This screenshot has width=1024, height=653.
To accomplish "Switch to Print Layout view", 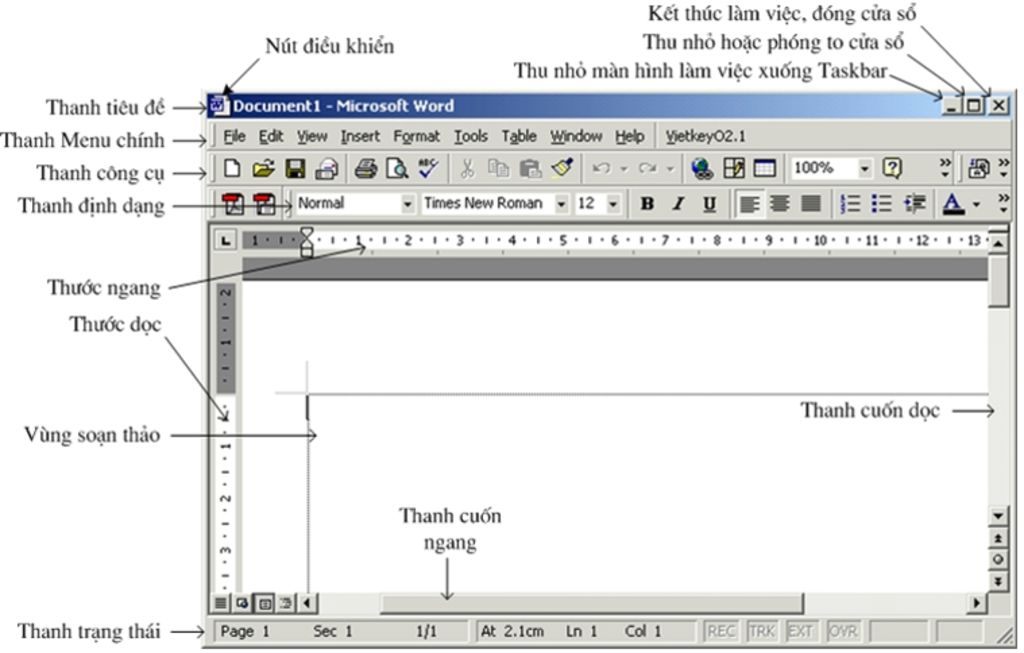I will [x=264, y=603].
